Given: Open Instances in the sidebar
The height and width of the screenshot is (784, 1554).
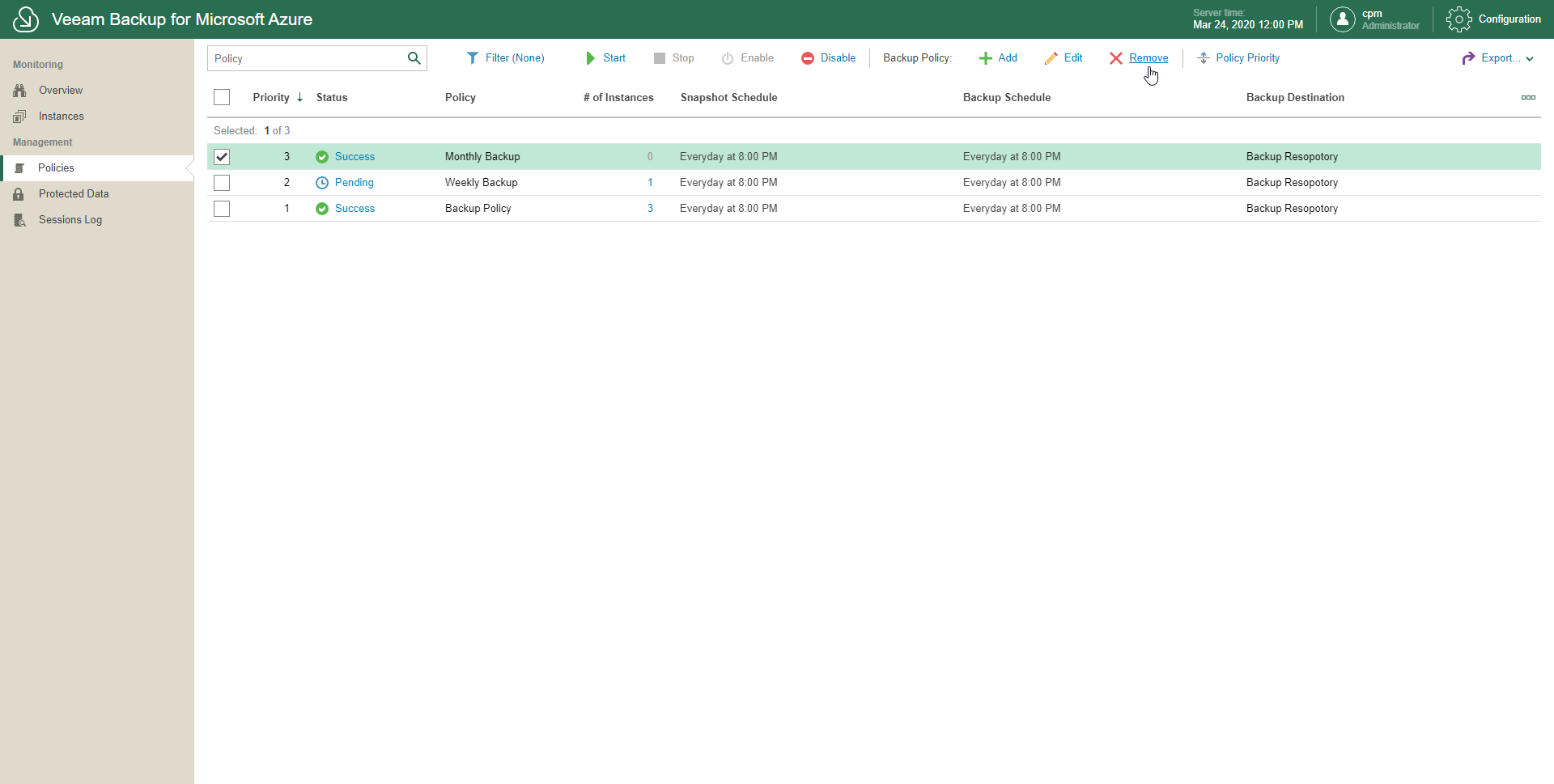Looking at the screenshot, I should pyautogui.click(x=62, y=117).
